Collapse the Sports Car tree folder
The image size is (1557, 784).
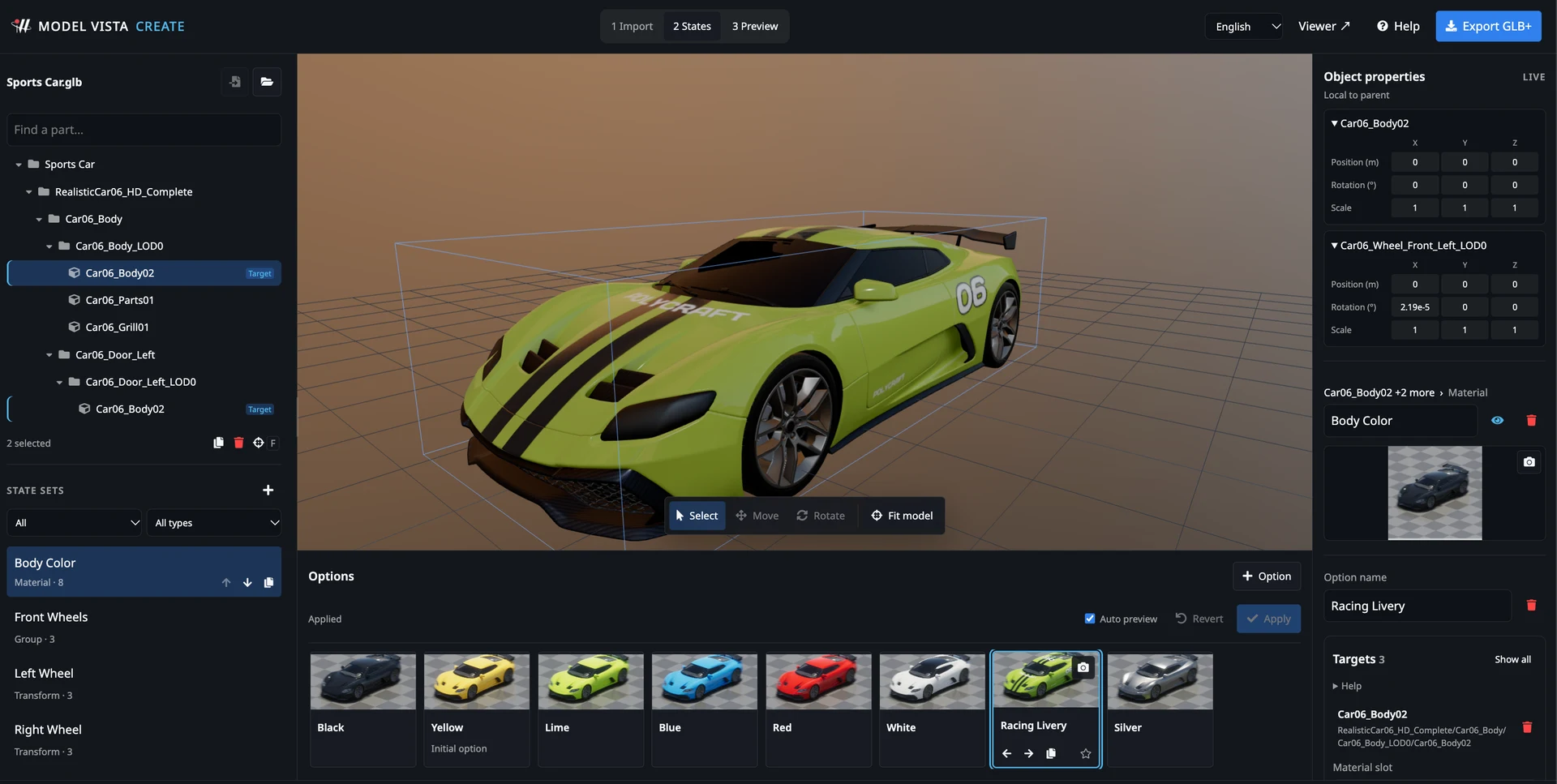tap(19, 165)
